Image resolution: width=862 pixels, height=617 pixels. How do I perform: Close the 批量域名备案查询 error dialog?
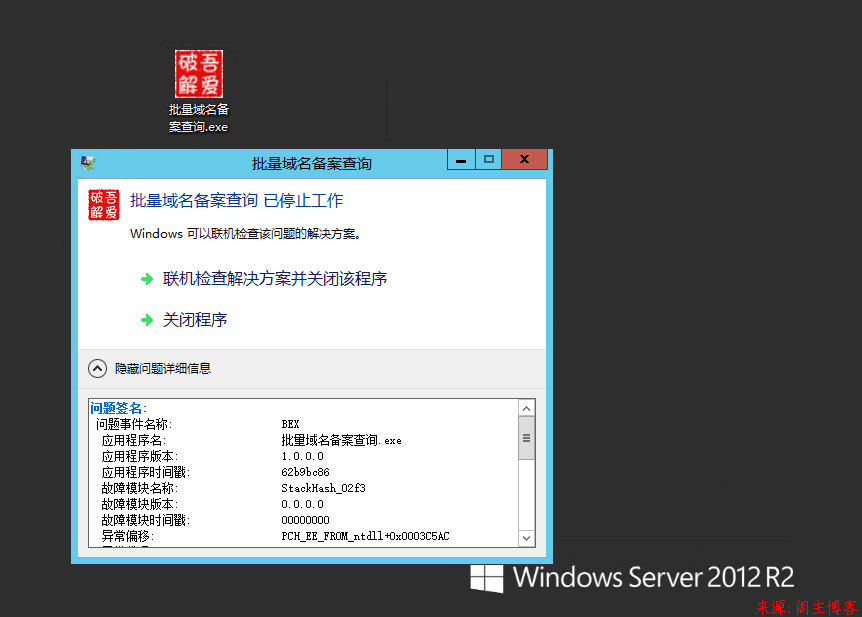[x=524, y=159]
